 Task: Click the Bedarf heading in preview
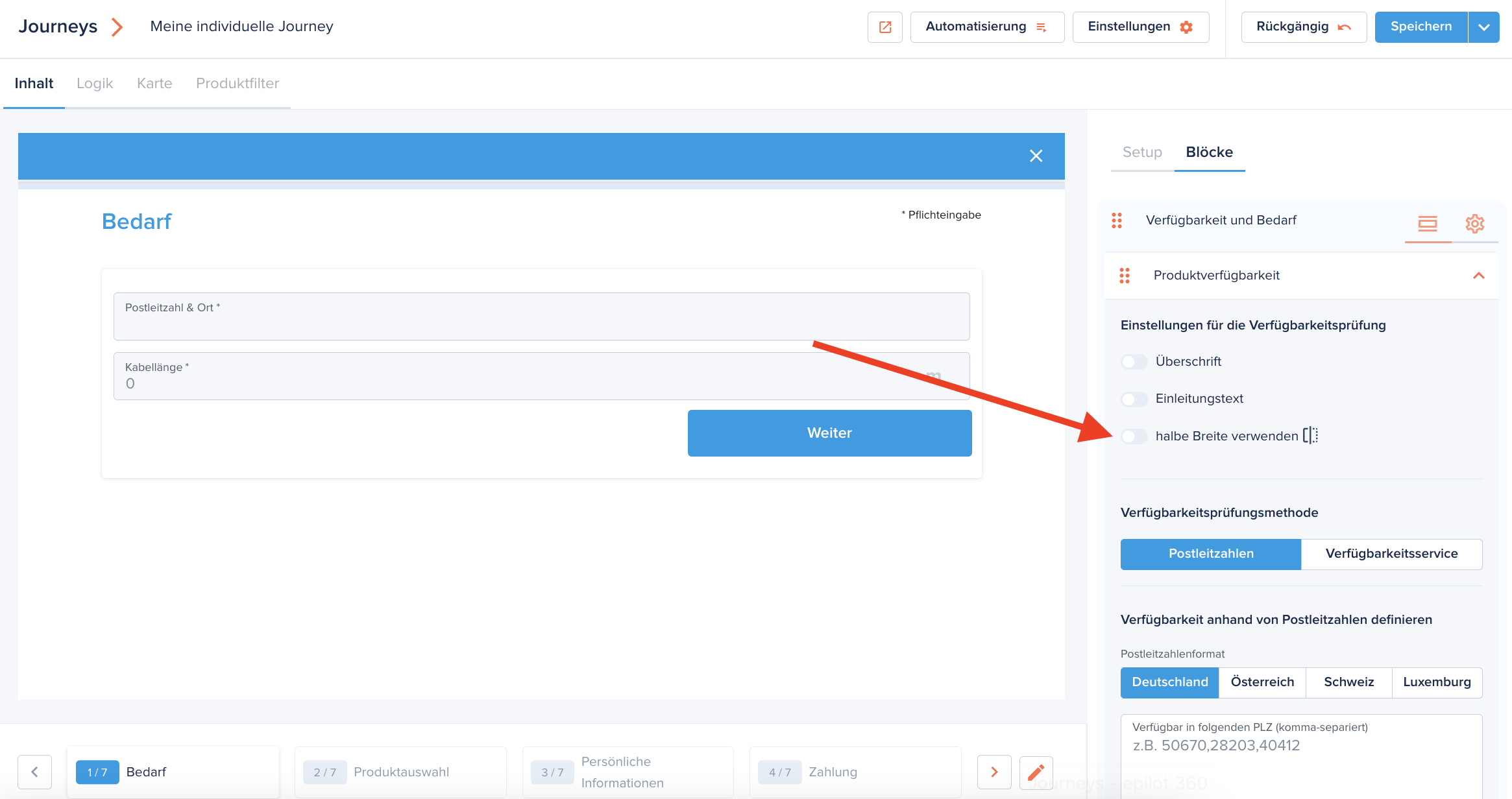[x=136, y=222]
